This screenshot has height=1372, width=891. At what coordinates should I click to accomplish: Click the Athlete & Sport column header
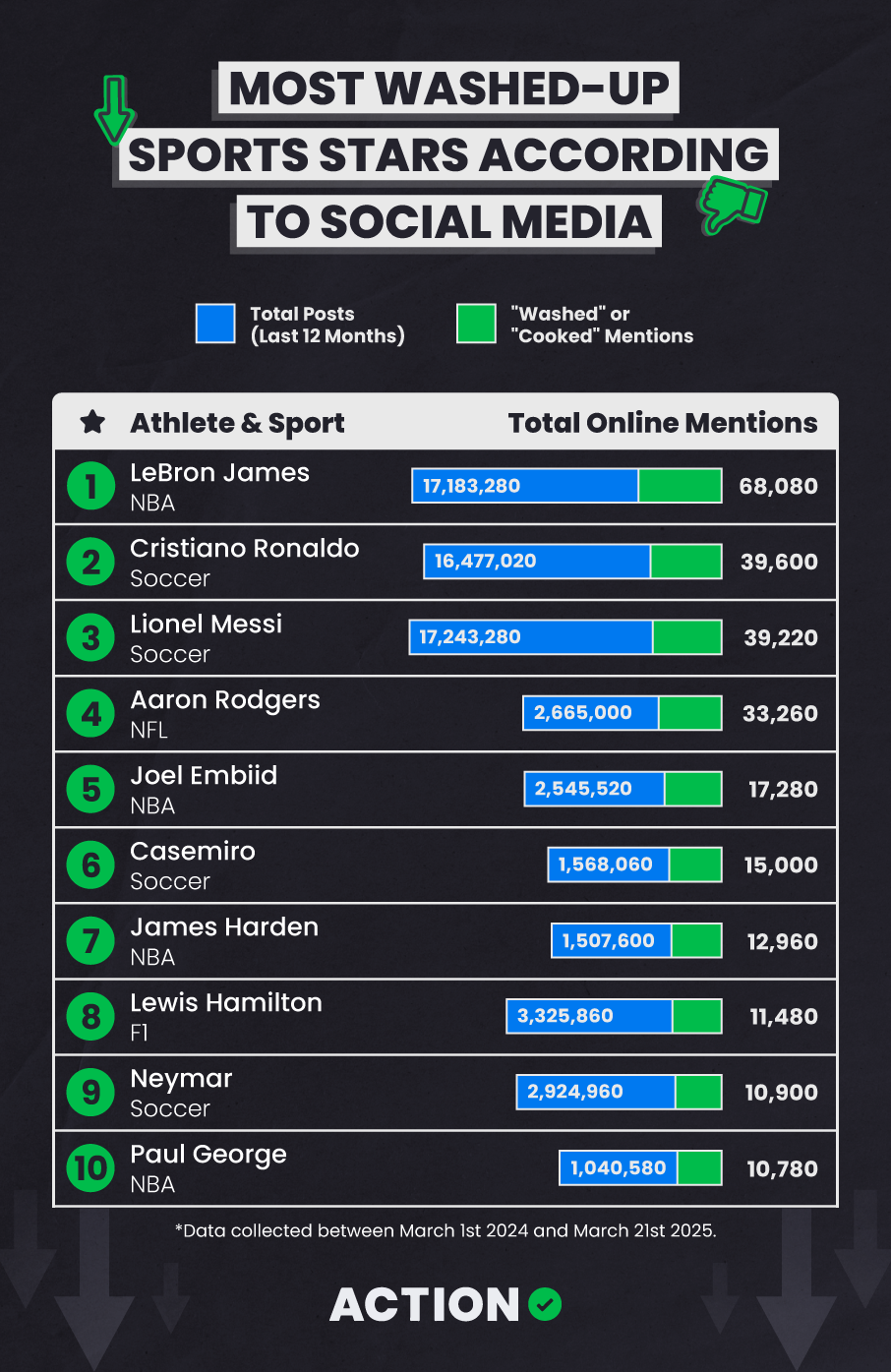point(237,423)
